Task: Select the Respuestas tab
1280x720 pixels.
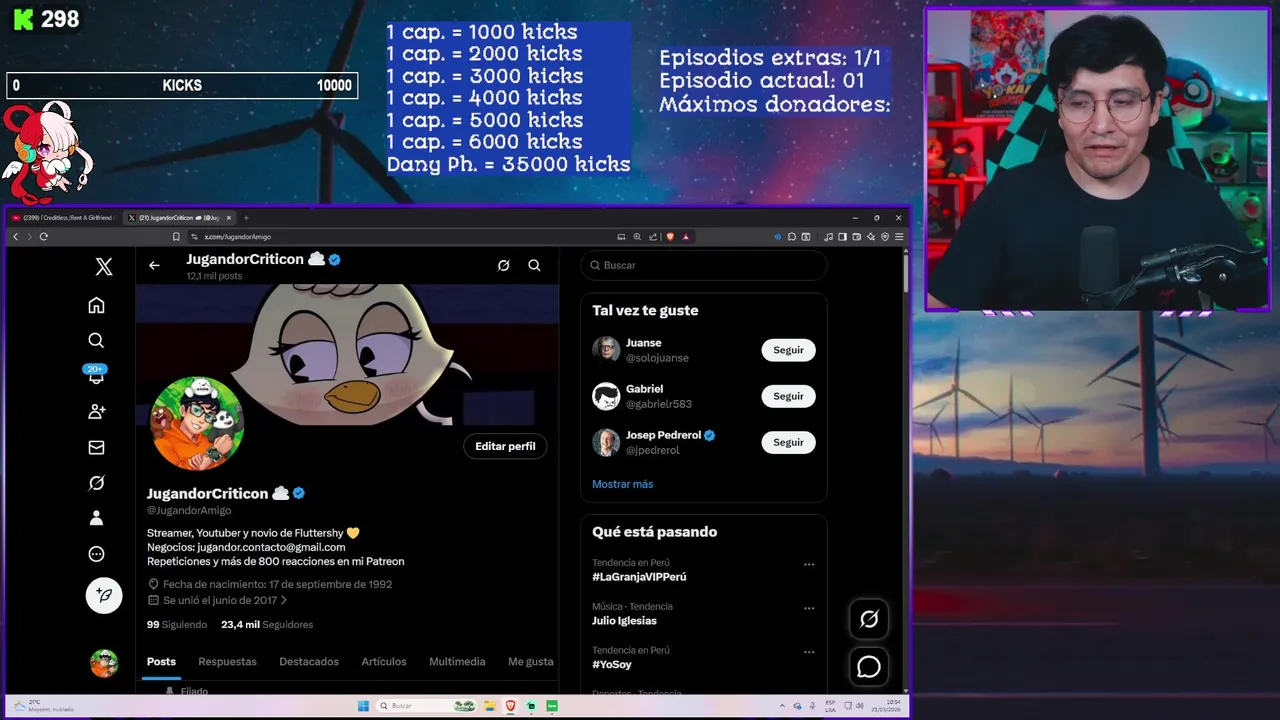Action: [227, 662]
